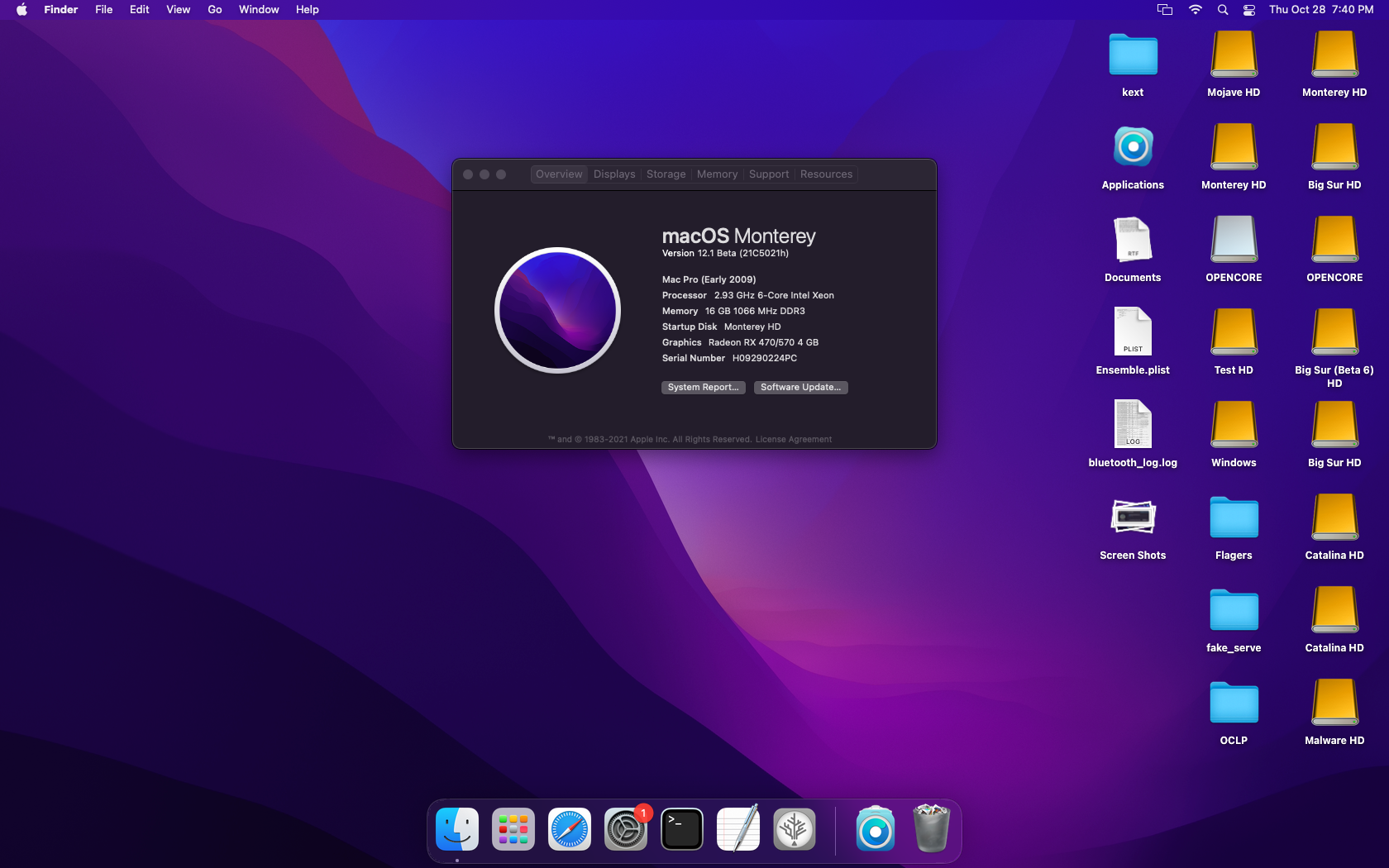Open Finder from the Dock

(x=457, y=829)
